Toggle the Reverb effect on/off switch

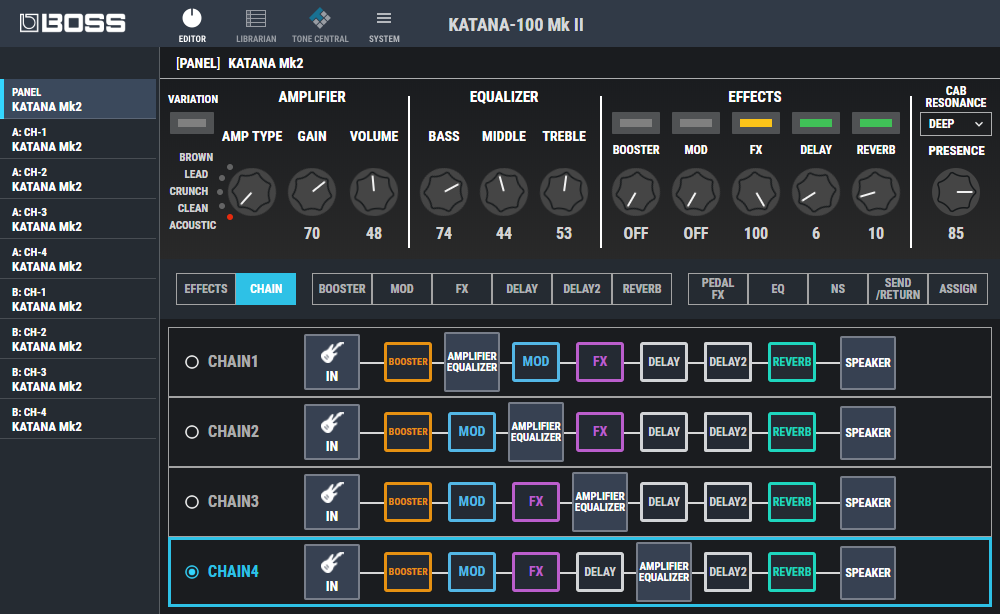click(x=876, y=123)
